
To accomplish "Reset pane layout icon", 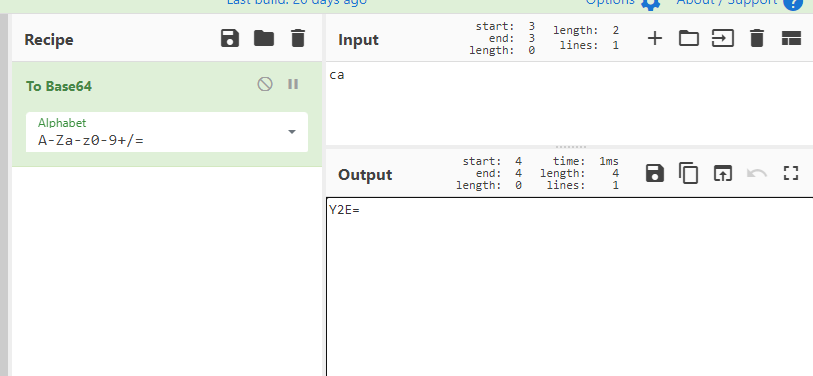I will point(791,38).
